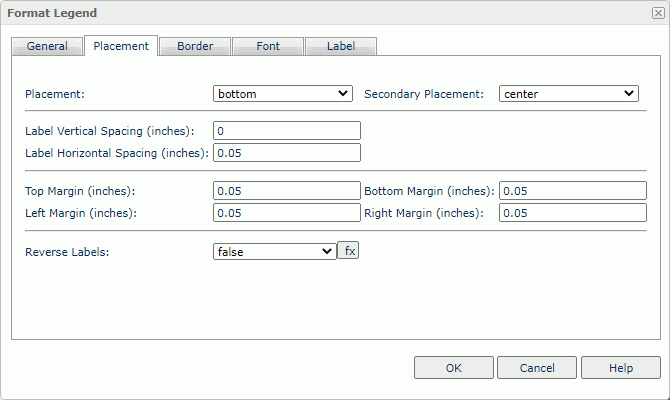This screenshot has height=400, width=670.
Task: Open the Reverse Labels dropdown
Action: tap(274, 252)
